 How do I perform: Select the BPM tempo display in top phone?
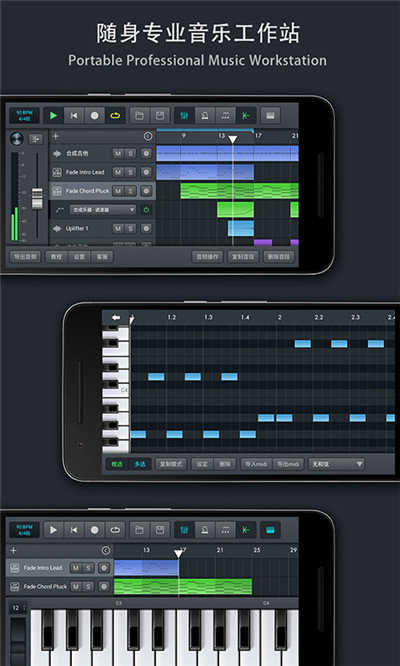pyautogui.click(x=24, y=115)
